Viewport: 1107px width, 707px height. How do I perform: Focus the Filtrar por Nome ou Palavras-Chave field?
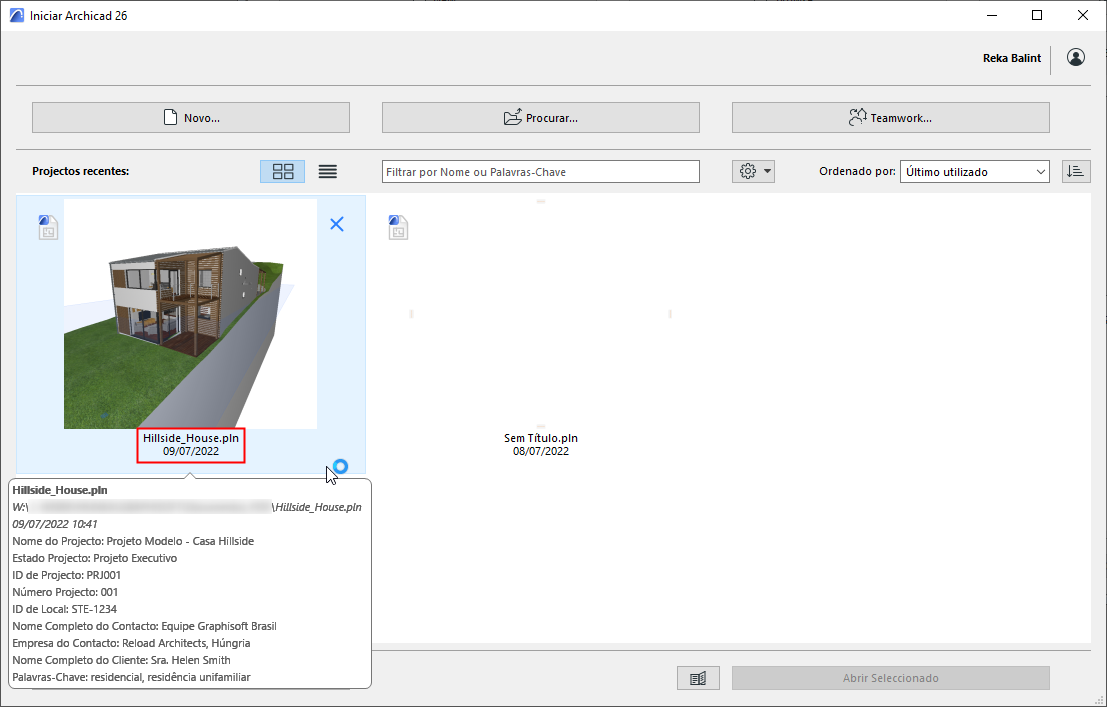coord(541,172)
